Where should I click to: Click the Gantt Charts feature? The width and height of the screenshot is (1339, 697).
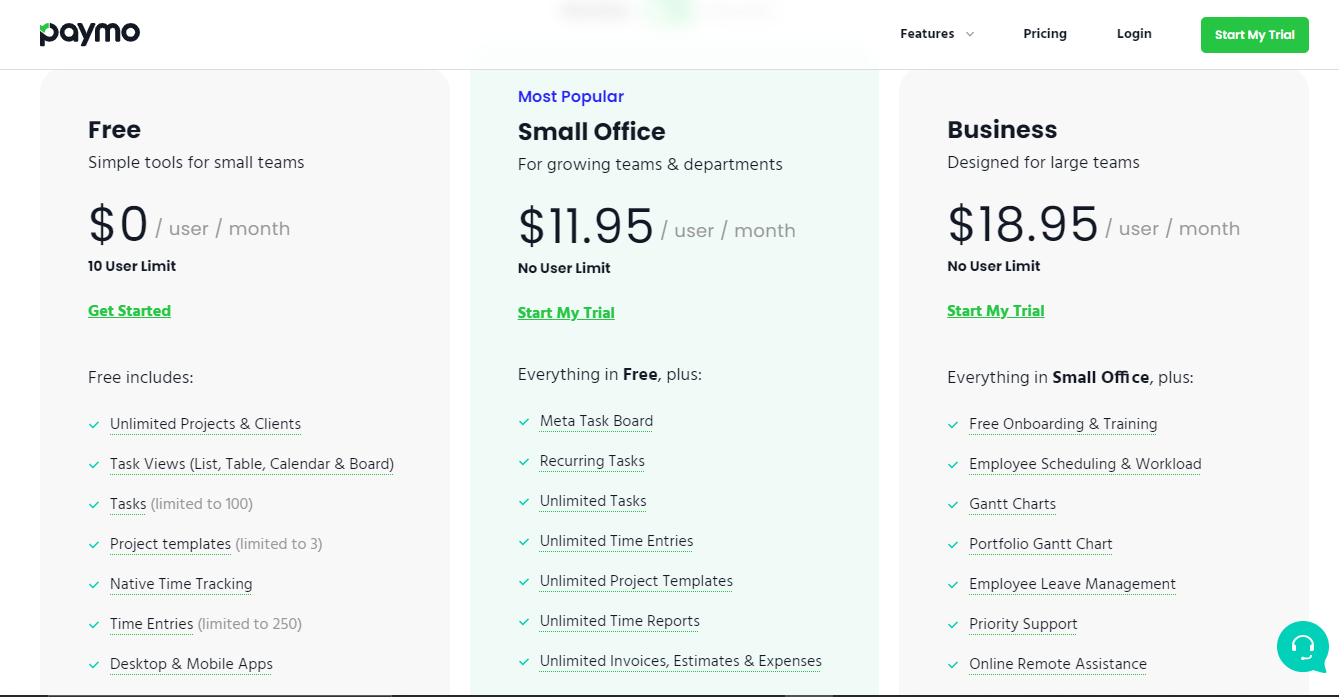(1012, 504)
